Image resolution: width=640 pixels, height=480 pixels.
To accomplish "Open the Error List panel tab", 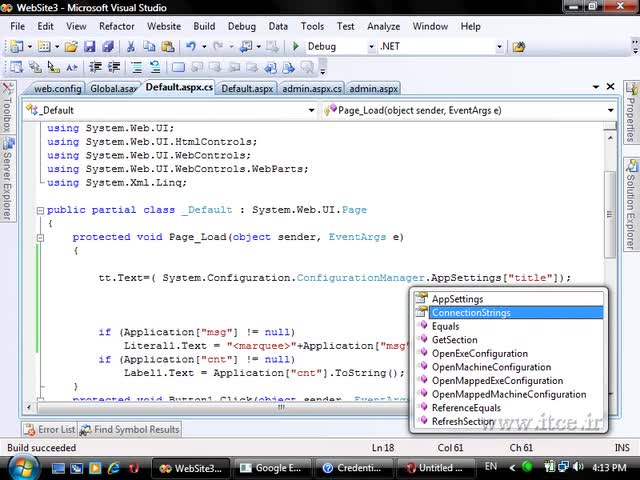I will [48, 430].
